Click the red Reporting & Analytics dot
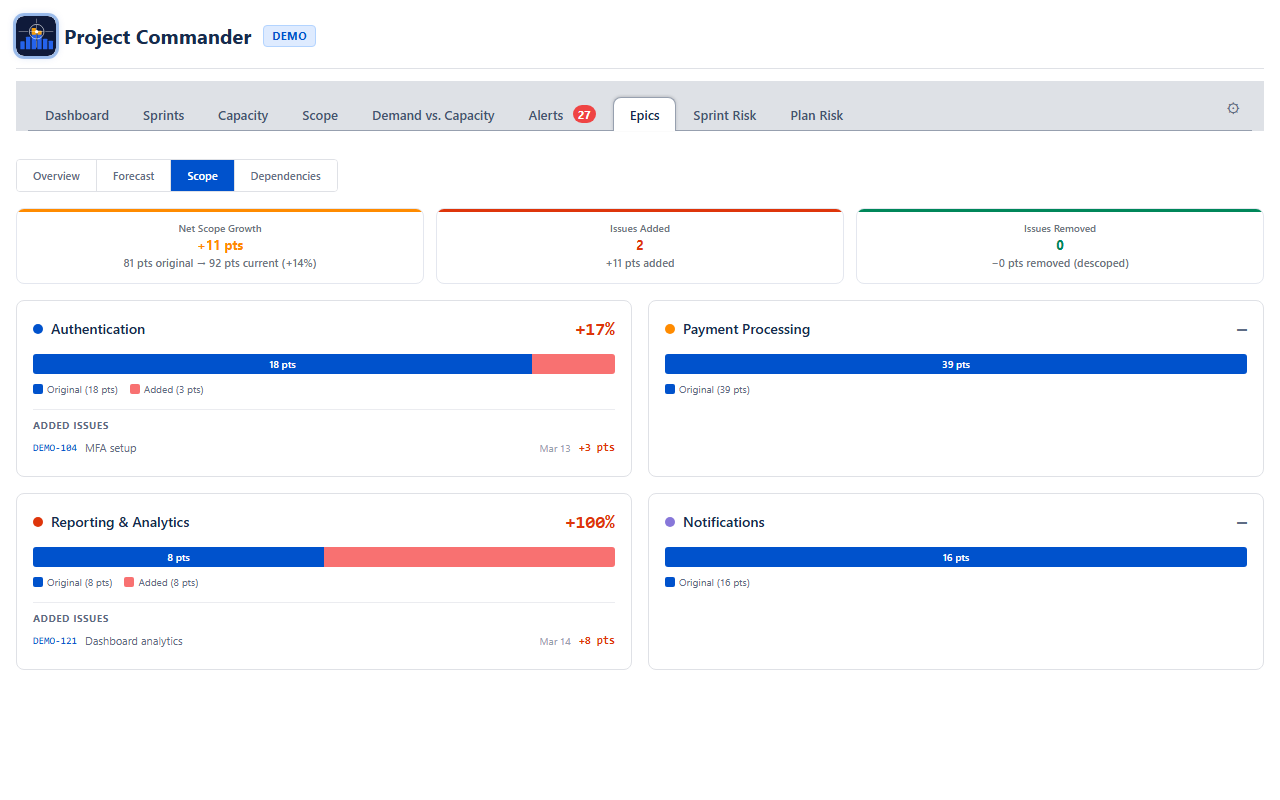The height and width of the screenshot is (800, 1280). coord(38,522)
